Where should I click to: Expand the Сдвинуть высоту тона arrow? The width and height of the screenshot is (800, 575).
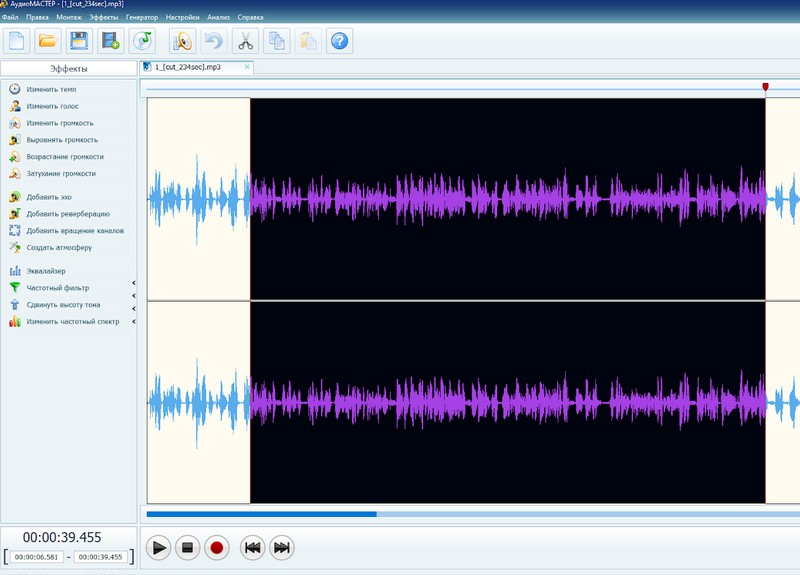click(x=134, y=309)
